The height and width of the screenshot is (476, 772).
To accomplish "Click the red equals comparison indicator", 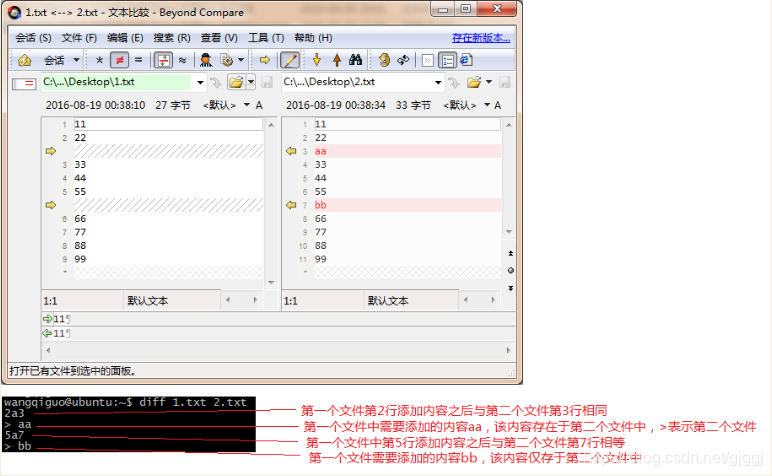I will coord(25,83).
